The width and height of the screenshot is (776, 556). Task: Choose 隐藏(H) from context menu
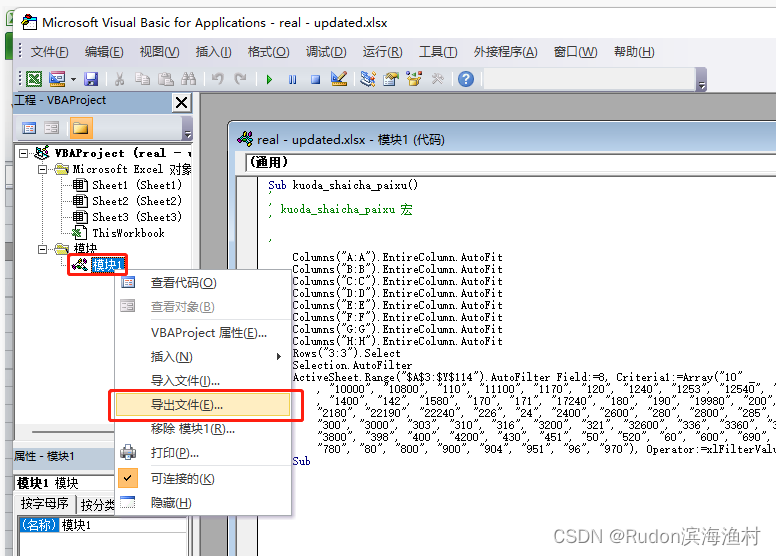[203, 503]
